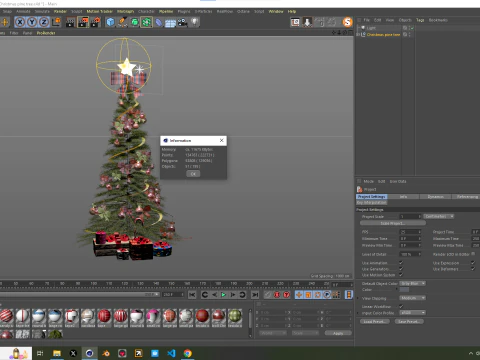Open Edit Render Settings clapperboard icon
The width and height of the screenshot is (480, 360).
pos(96,22)
